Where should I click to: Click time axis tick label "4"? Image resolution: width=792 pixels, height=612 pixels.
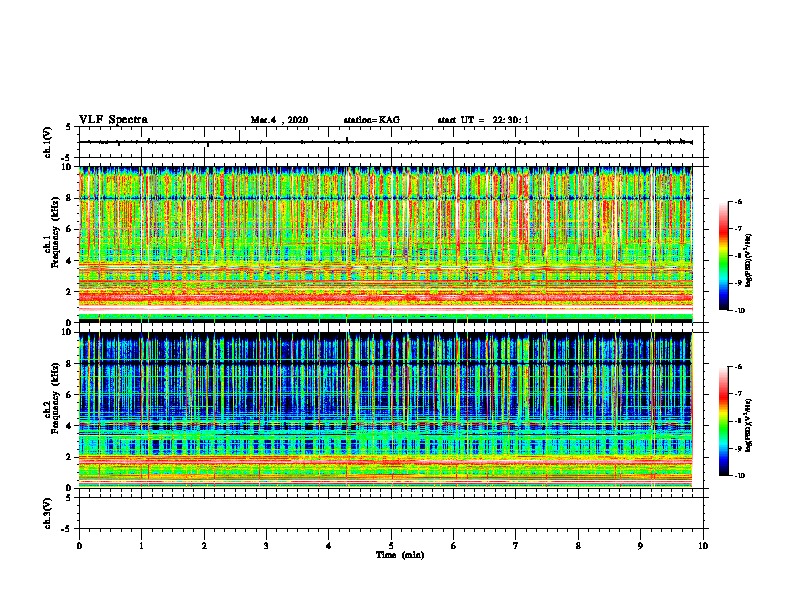pos(329,545)
